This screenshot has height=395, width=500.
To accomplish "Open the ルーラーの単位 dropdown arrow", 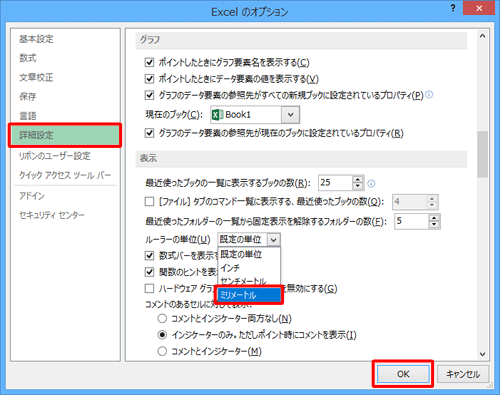I will click(x=274, y=240).
